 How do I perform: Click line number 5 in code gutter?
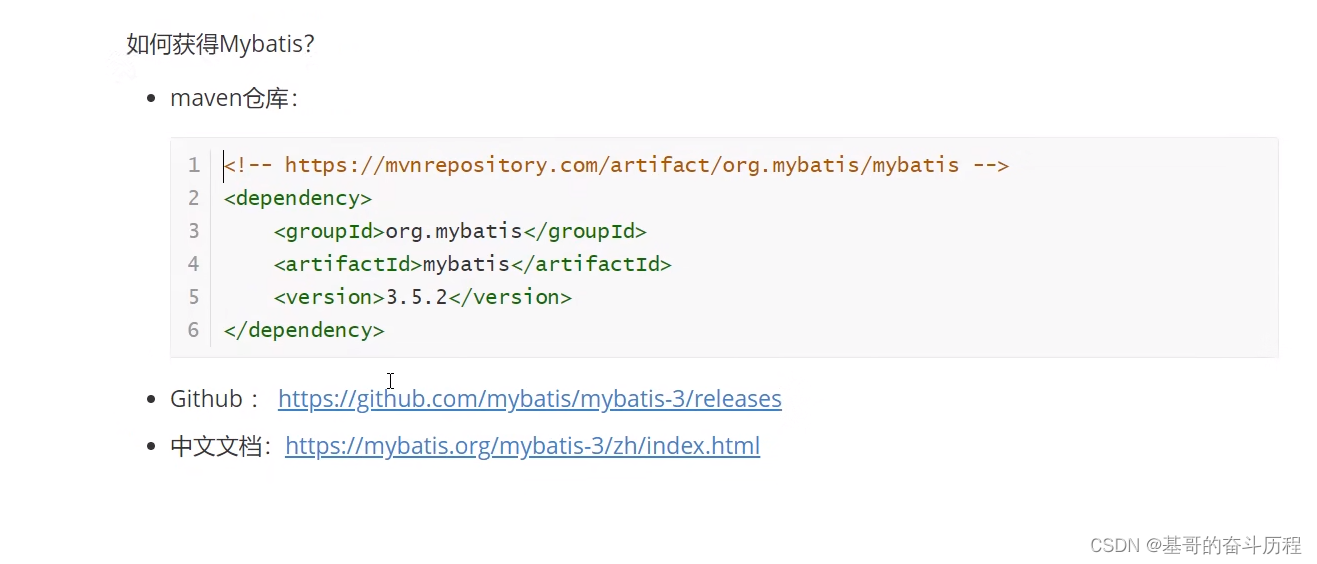pyautogui.click(x=193, y=297)
